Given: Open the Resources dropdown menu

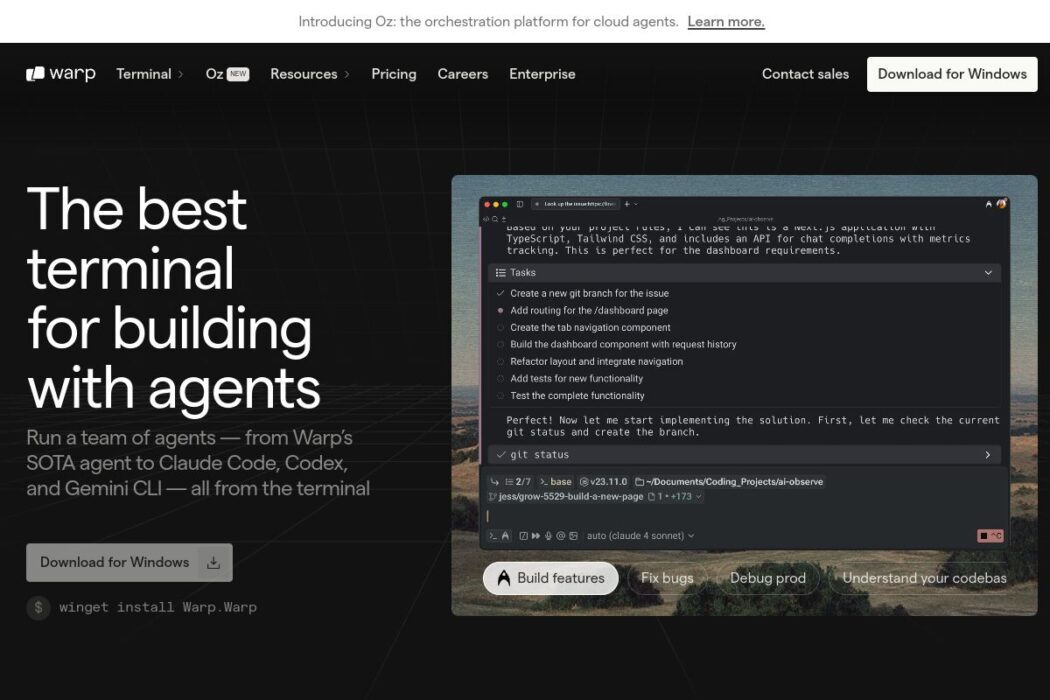Looking at the screenshot, I should click(310, 74).
